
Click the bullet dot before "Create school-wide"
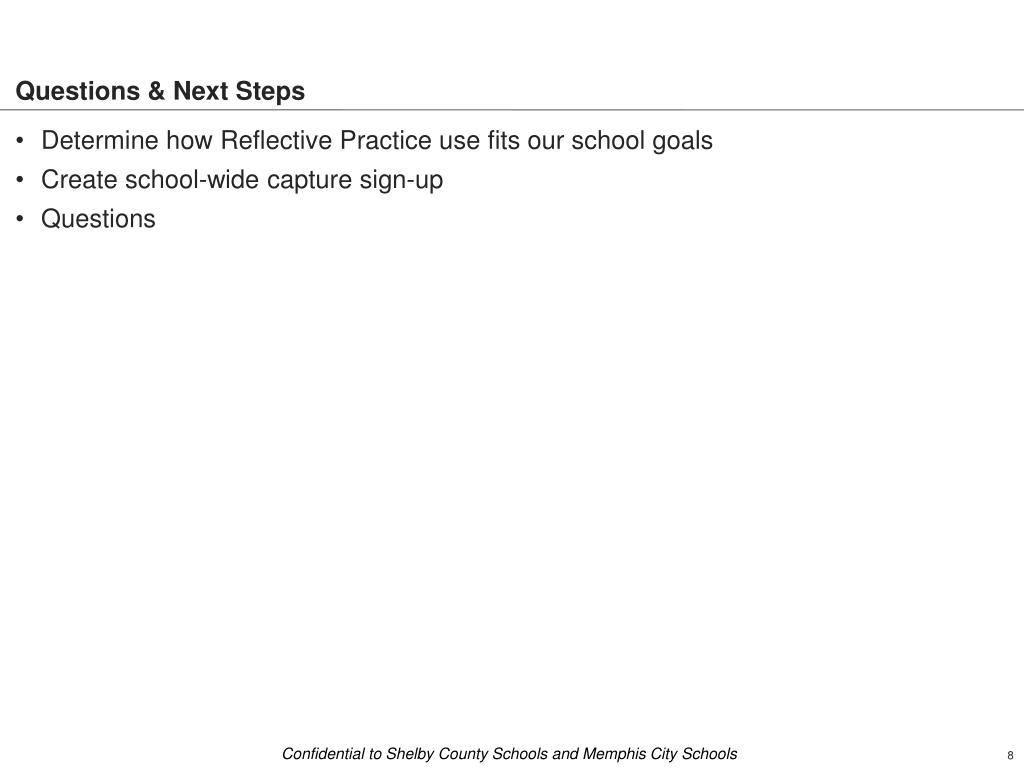[x=20, y=180]
